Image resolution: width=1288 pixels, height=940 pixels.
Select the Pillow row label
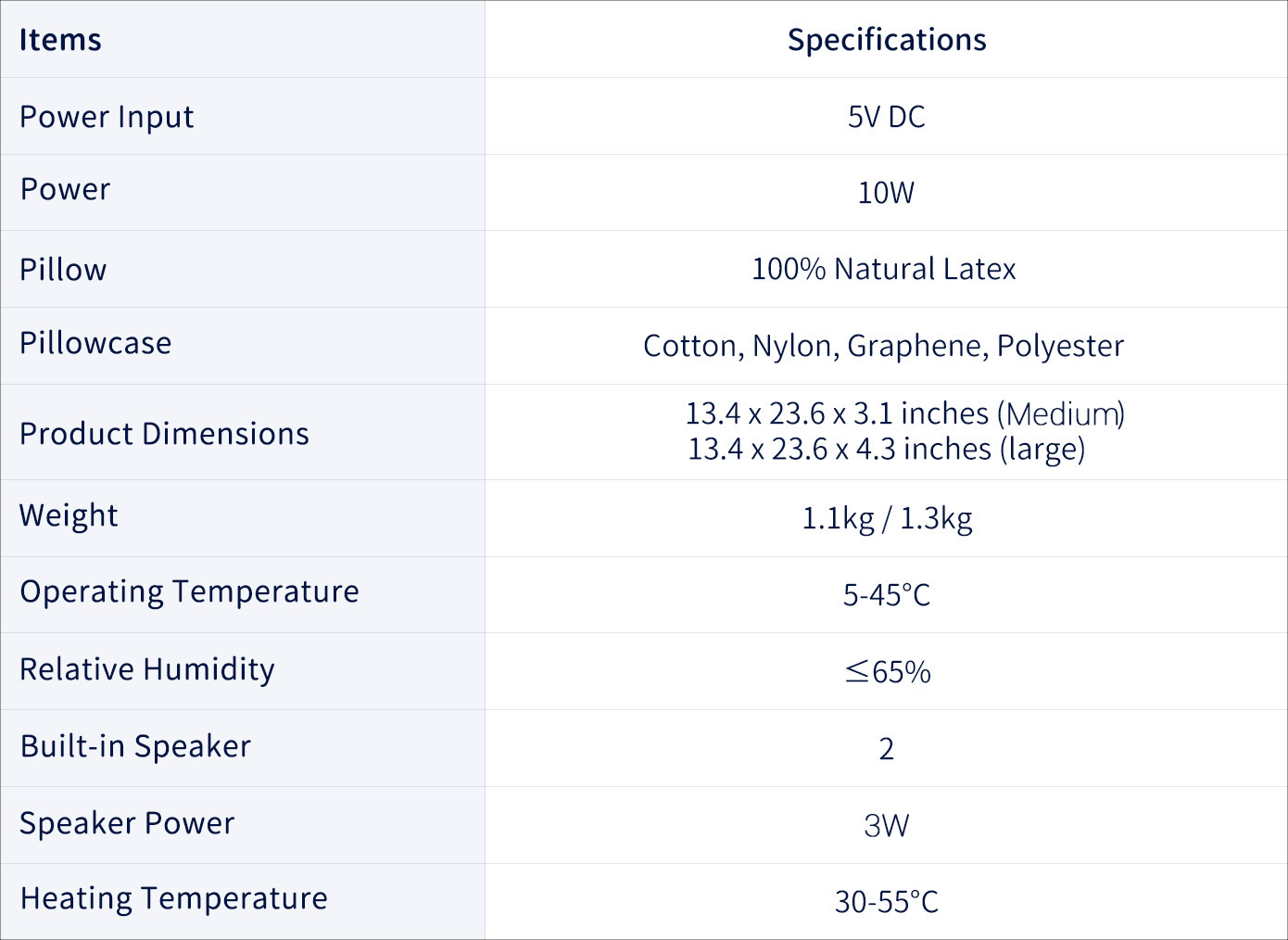pos(63,270)
